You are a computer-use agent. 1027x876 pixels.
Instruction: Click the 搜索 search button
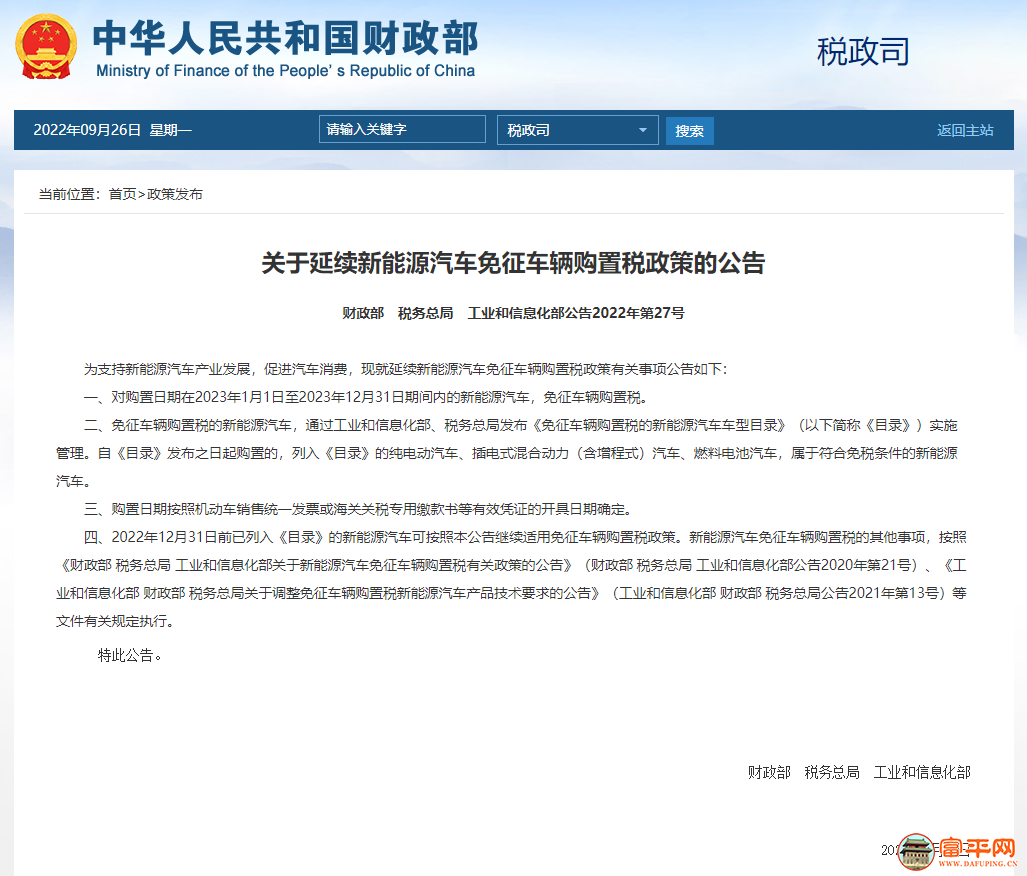[689, 130]
